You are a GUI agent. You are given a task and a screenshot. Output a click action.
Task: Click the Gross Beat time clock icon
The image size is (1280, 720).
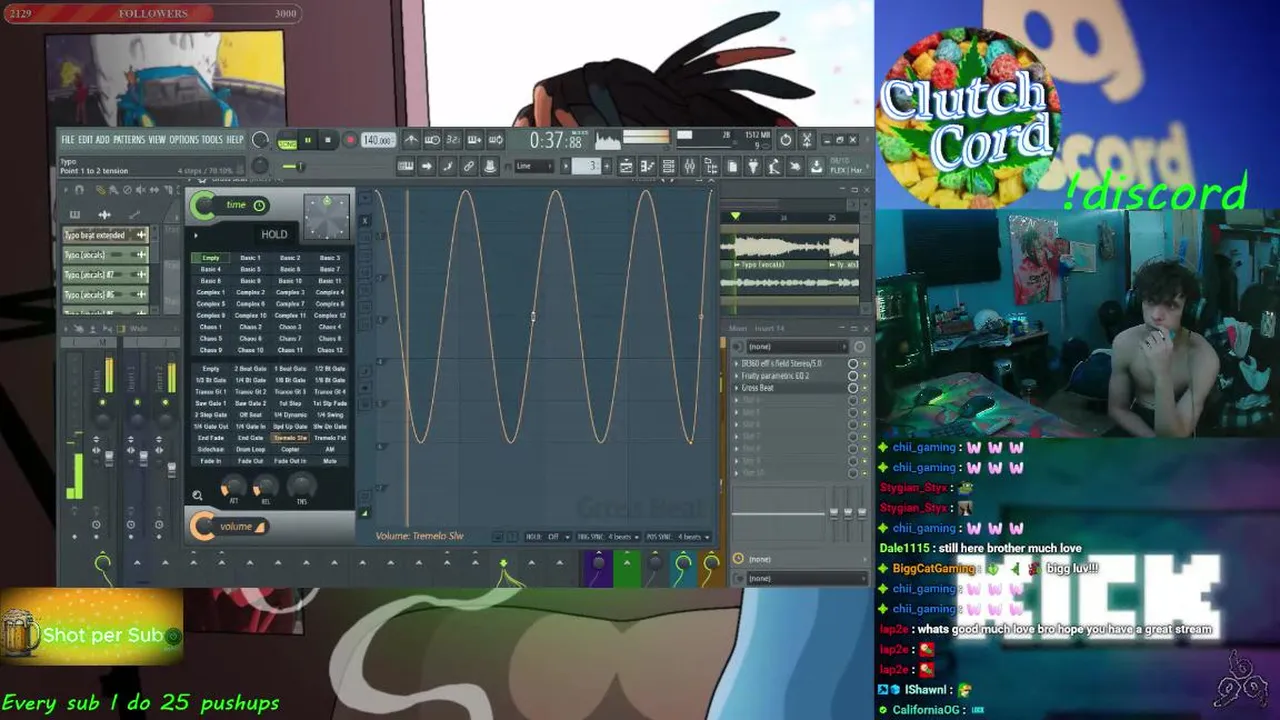pos(259,206)
